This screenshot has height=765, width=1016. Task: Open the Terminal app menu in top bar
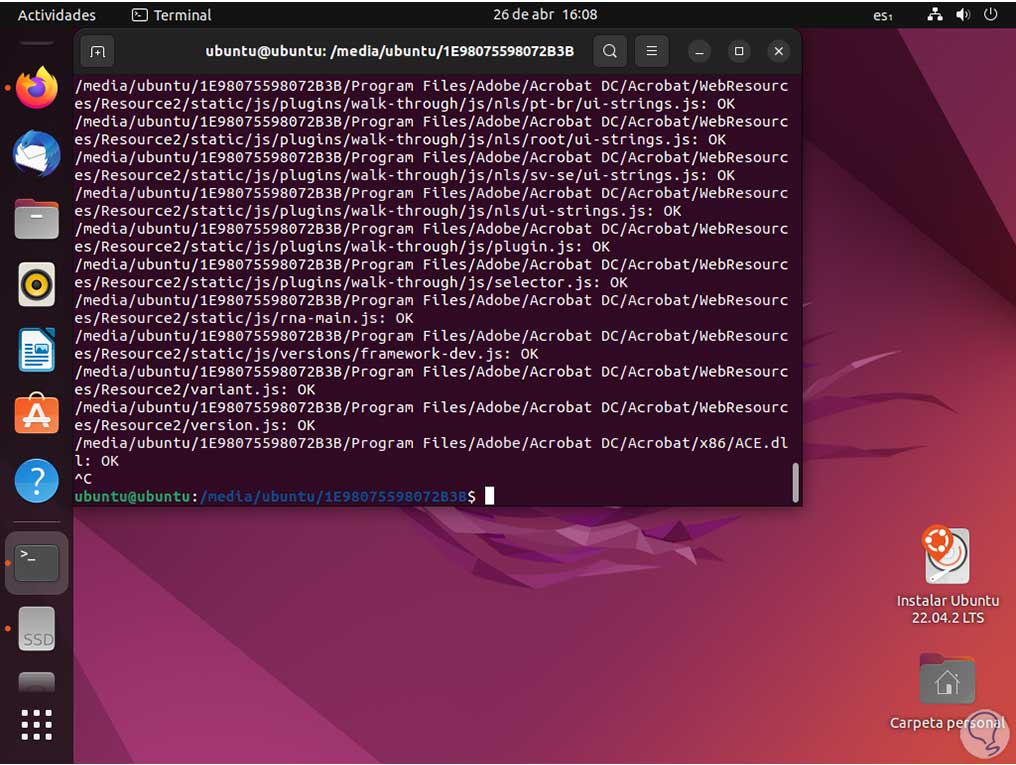pos(172,15)
